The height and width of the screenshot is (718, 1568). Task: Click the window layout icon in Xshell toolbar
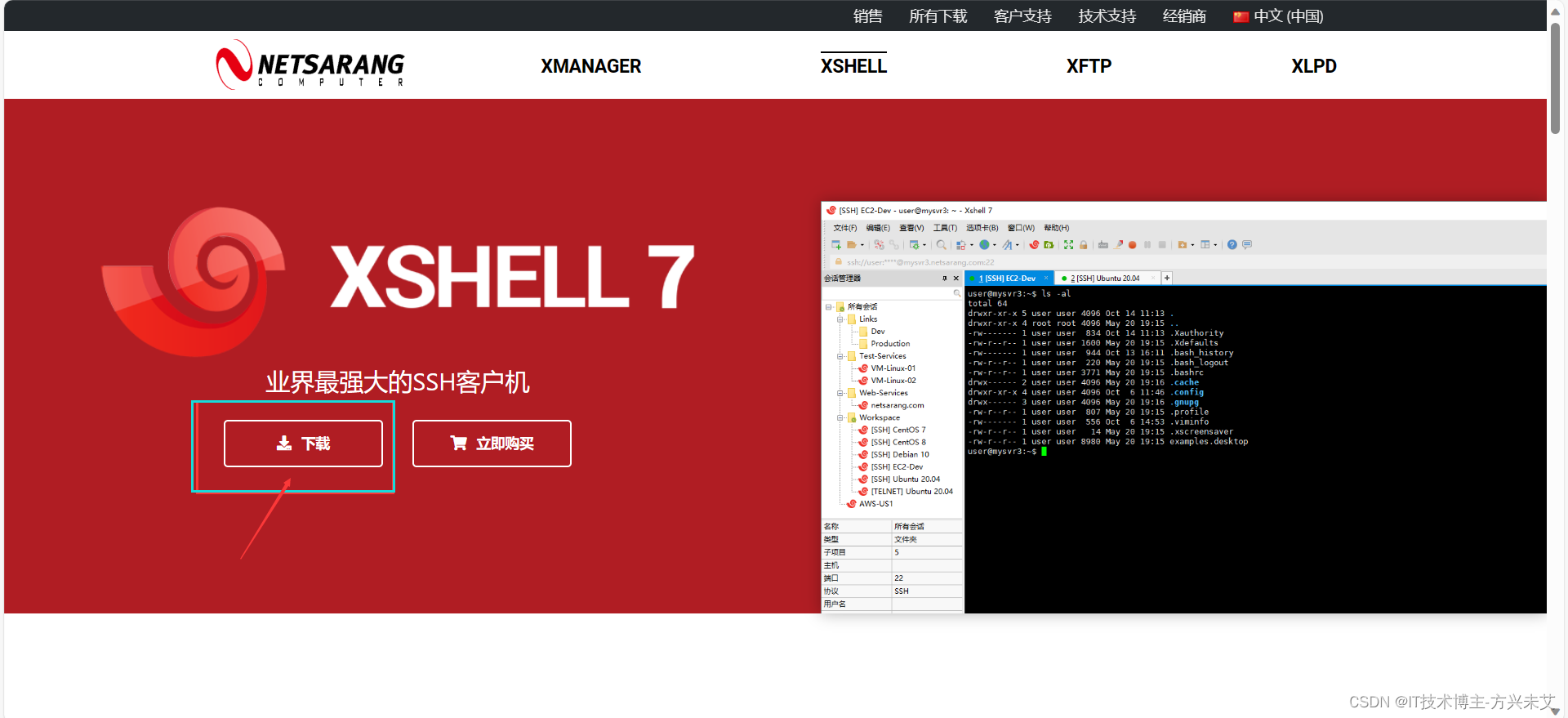pos(1205,244)
